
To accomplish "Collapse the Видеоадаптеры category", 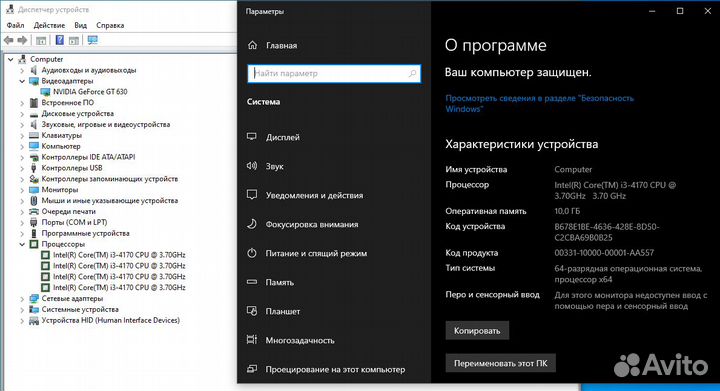I will [22, 81].
